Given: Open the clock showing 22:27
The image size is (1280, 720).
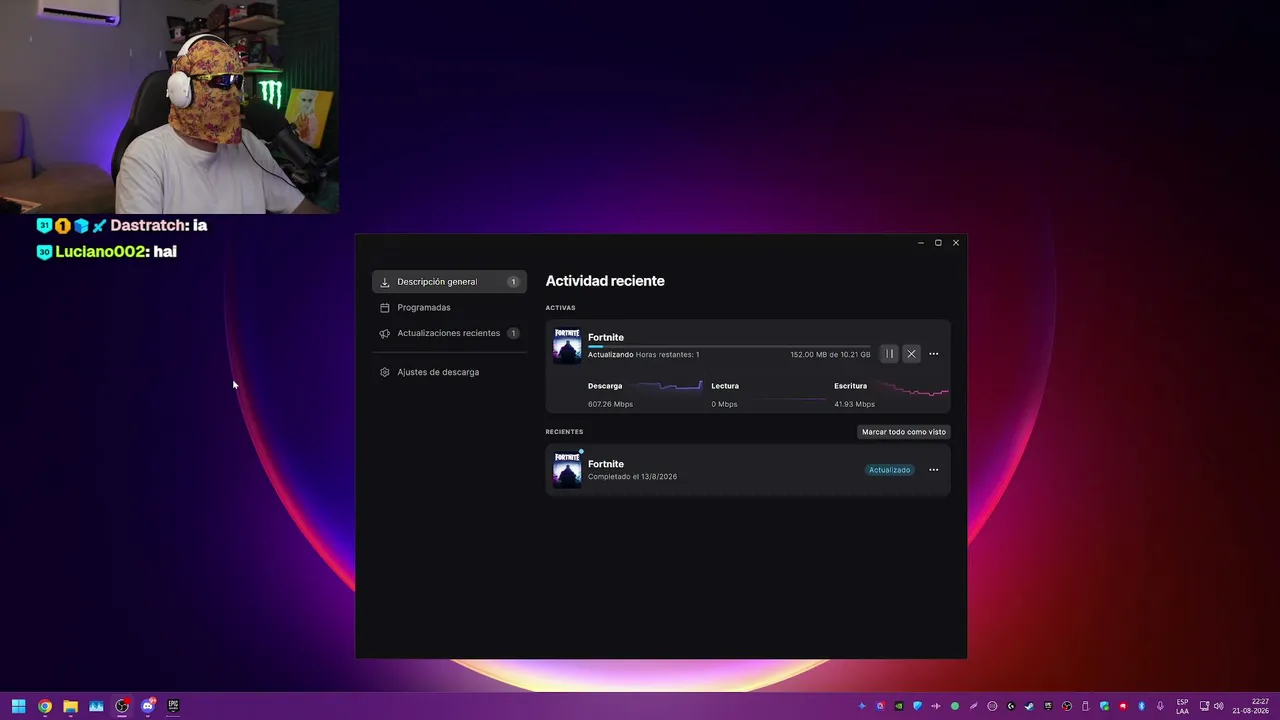Looking at the screenshot, I should coord(1250,706).
